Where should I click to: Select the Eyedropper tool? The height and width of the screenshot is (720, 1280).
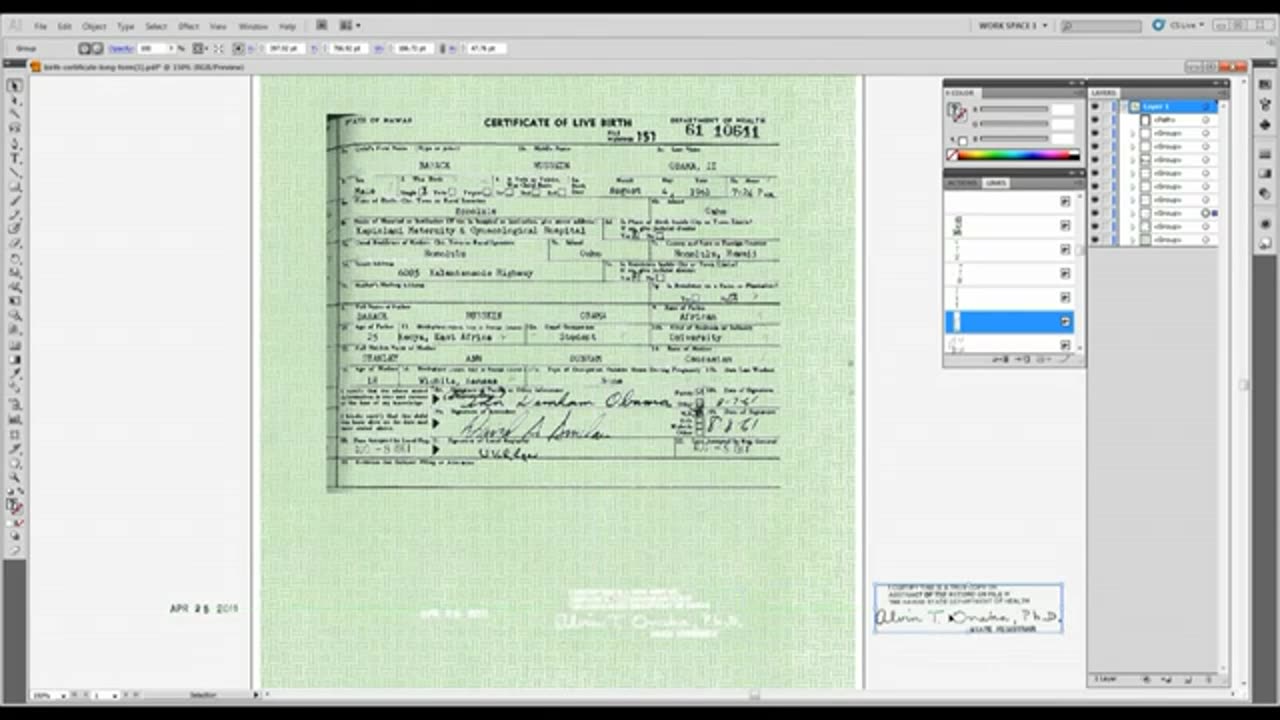pyautogui.click(x=15, y=373)
